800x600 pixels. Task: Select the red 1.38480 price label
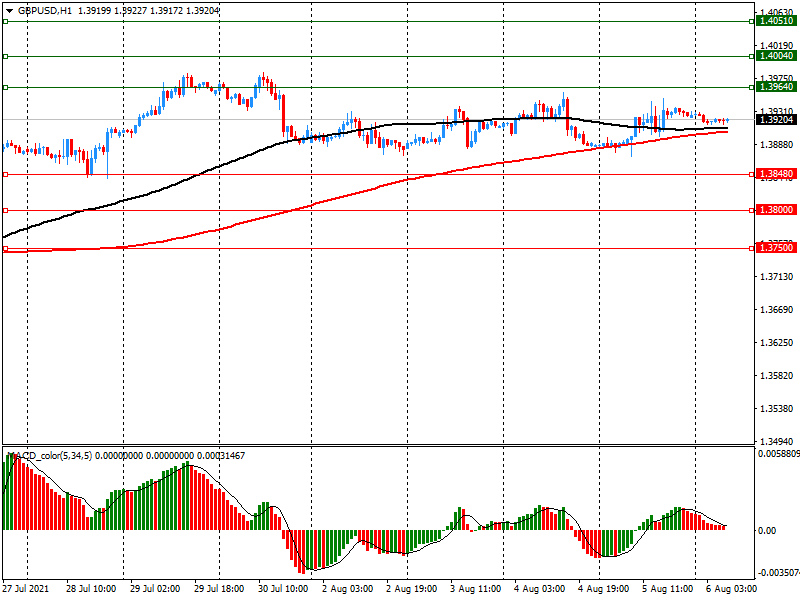[x=776, y=174]
